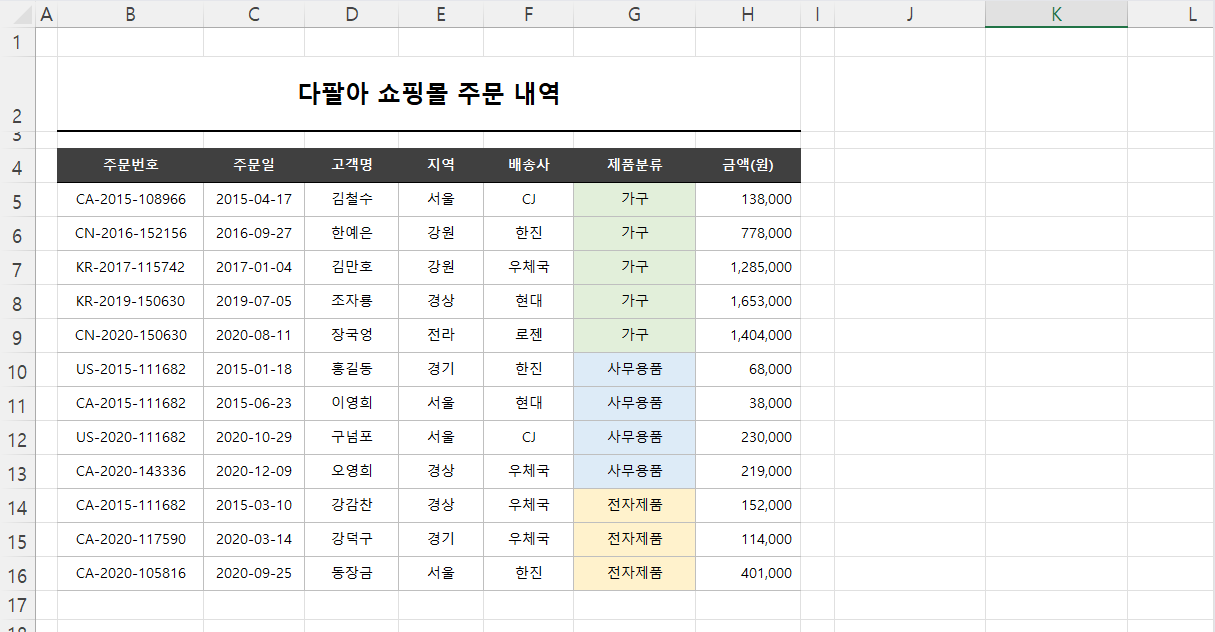
Task: Click the 제품분류 header cell
Action: click(633, 164)
